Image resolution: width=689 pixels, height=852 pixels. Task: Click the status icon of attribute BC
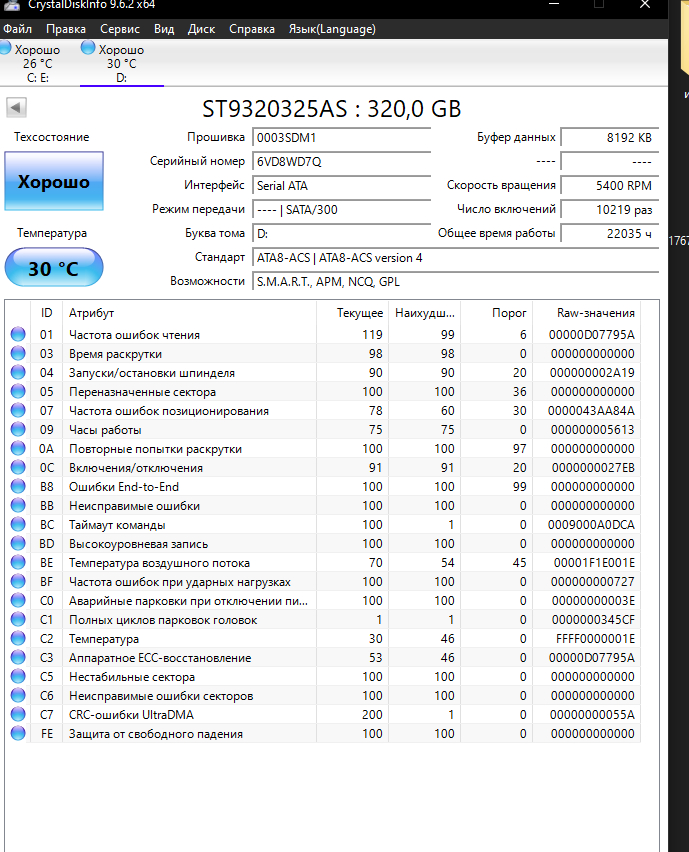click(18, 524)
